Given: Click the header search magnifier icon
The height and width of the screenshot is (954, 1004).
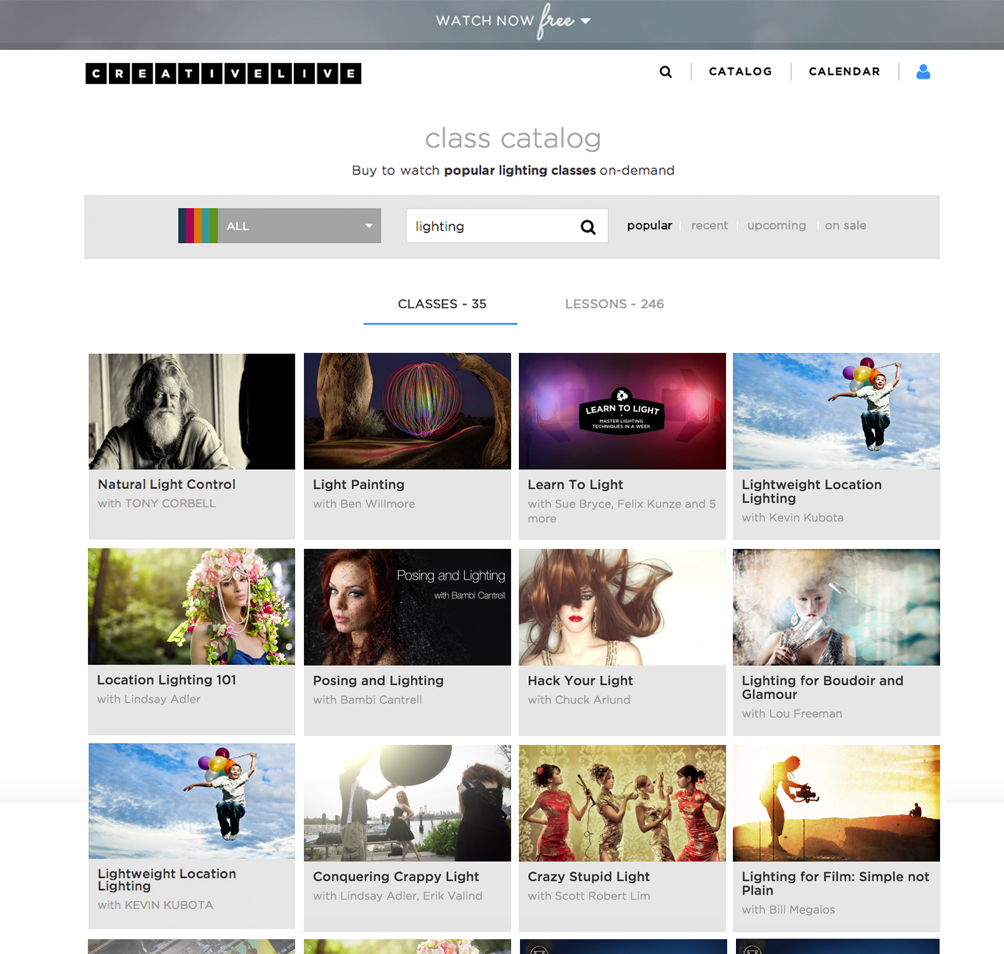Looking at the screenshot, I should (666, 72).
